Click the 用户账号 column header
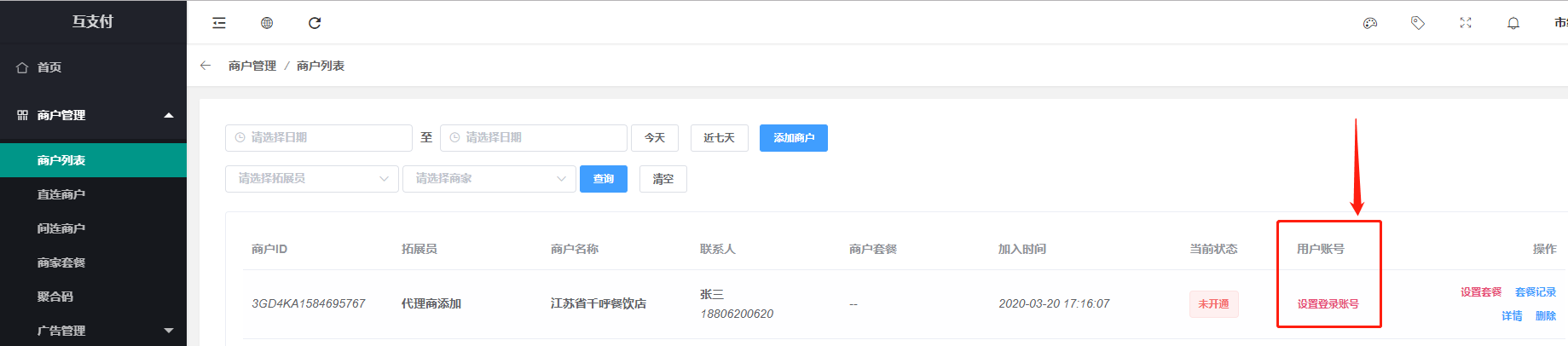The image size is (1568, 346). coord(1321,250)
